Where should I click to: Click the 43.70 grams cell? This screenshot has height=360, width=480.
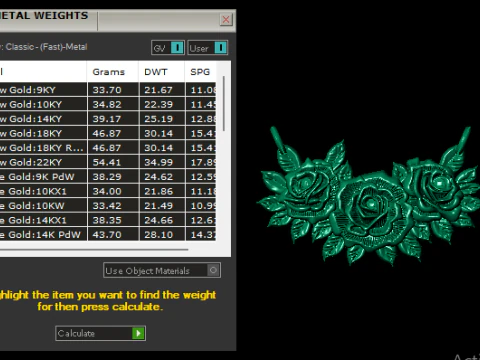(x=113, y=234)
